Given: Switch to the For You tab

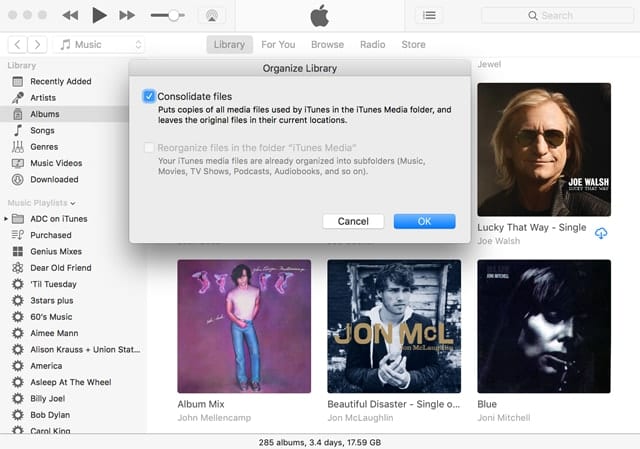Looking at the screenshot, I should click(x=278, y=44).
